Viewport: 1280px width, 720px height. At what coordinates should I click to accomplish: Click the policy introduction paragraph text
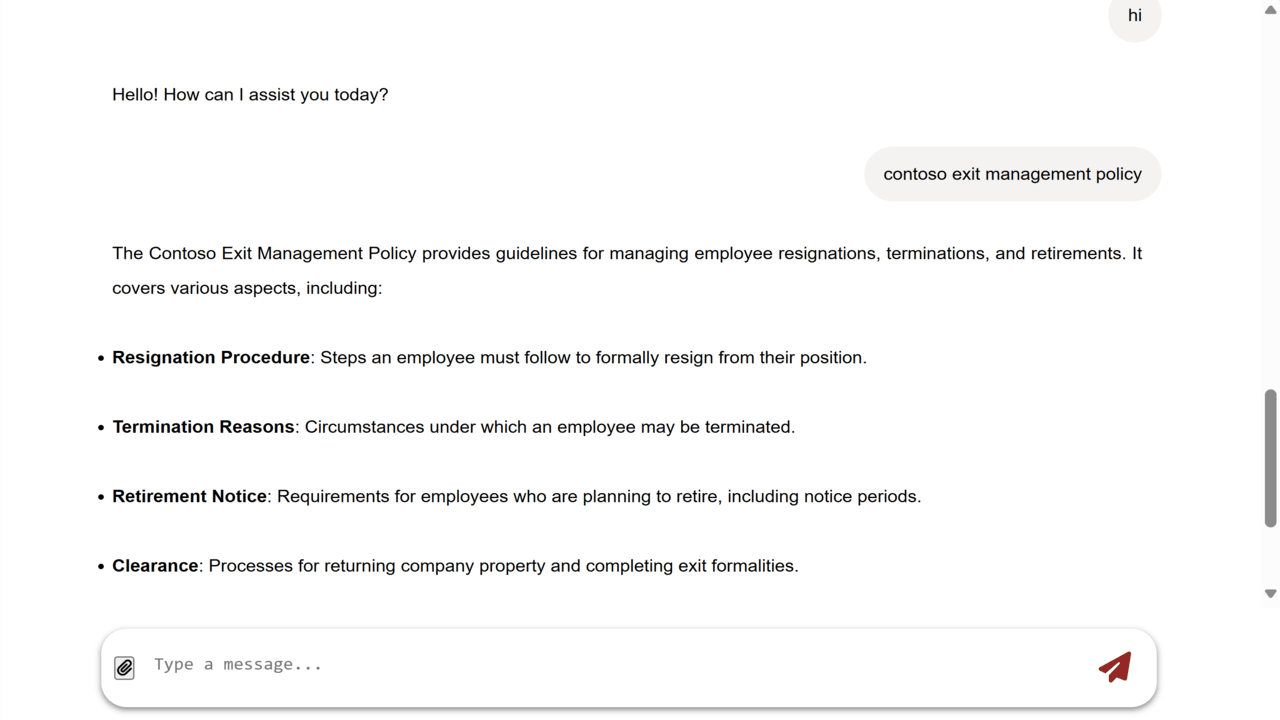coord(627,271)
